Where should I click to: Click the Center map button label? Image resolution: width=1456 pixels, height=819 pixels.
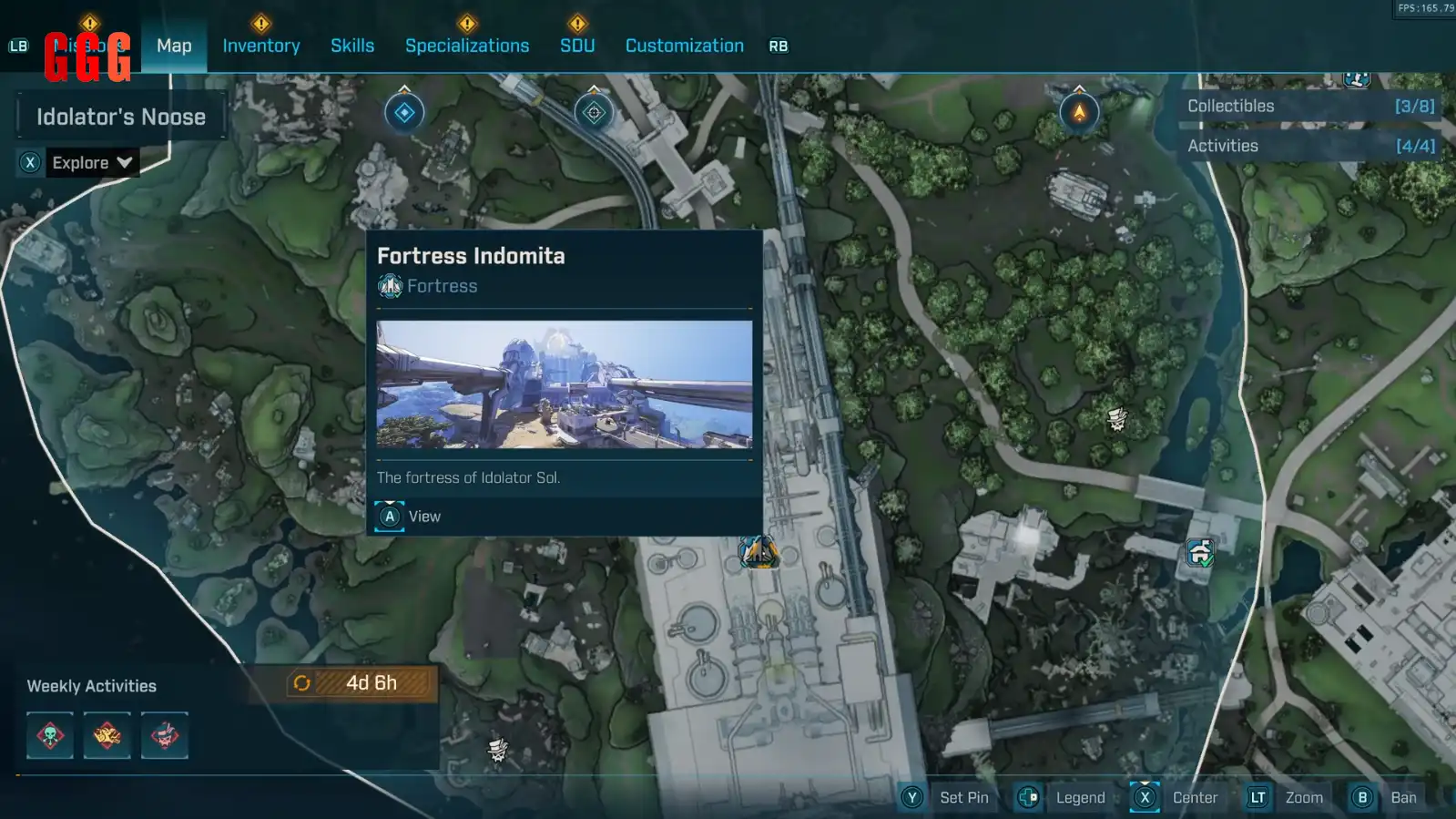click(1195, 797)
